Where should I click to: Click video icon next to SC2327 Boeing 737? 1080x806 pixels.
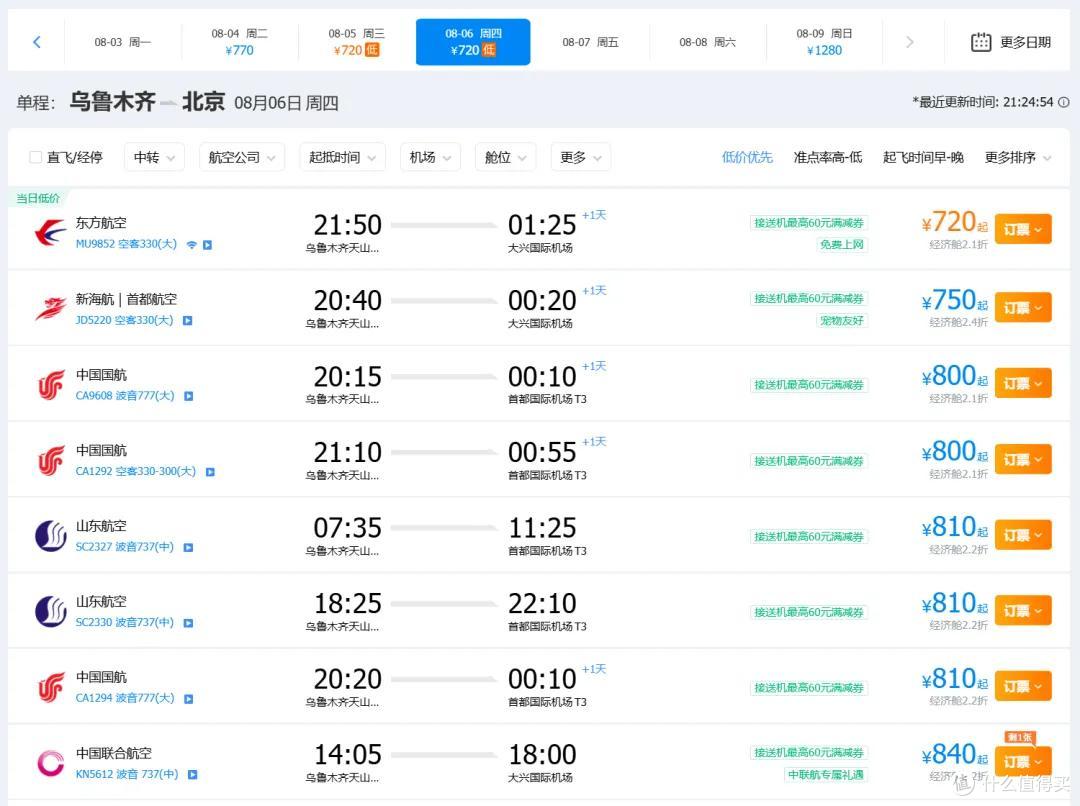[x=188, y=548]
